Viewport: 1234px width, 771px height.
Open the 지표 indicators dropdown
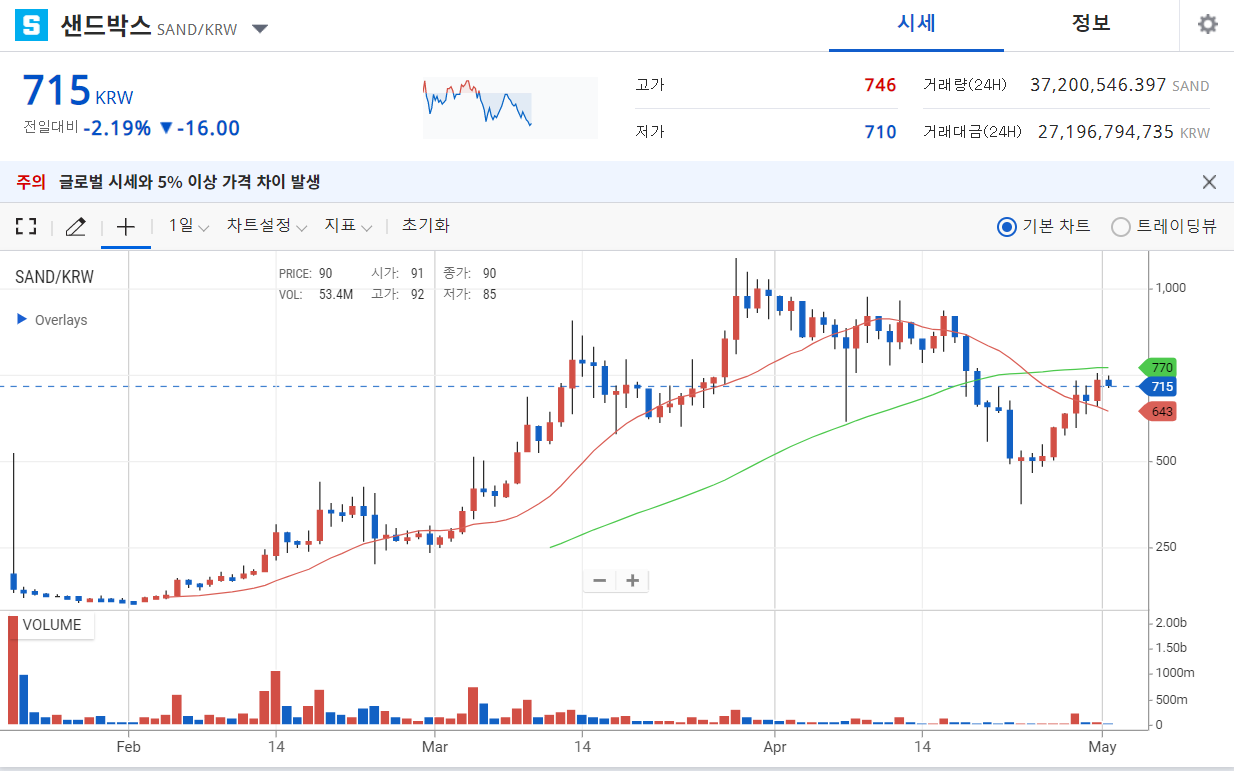348,226
